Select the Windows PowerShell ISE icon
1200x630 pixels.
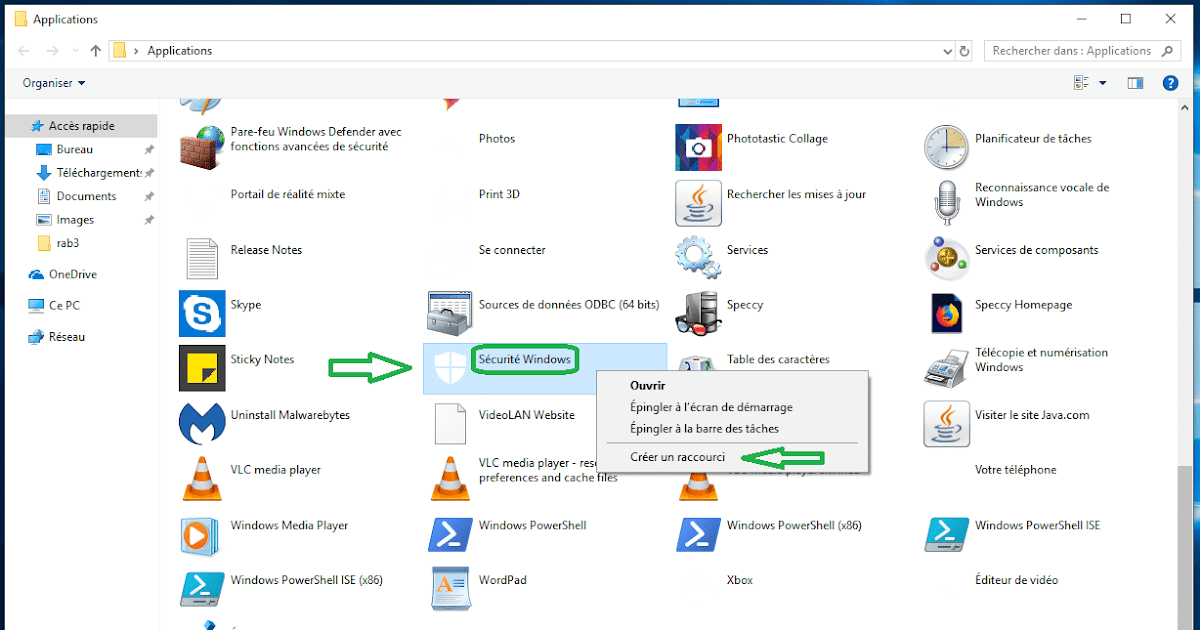click(x=946, y=534)
